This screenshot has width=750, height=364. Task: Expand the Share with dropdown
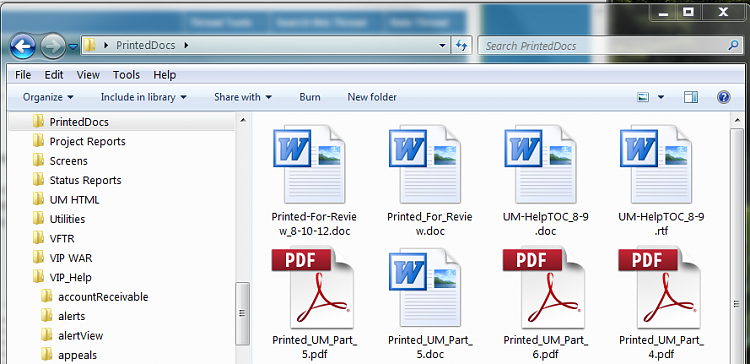243,97
